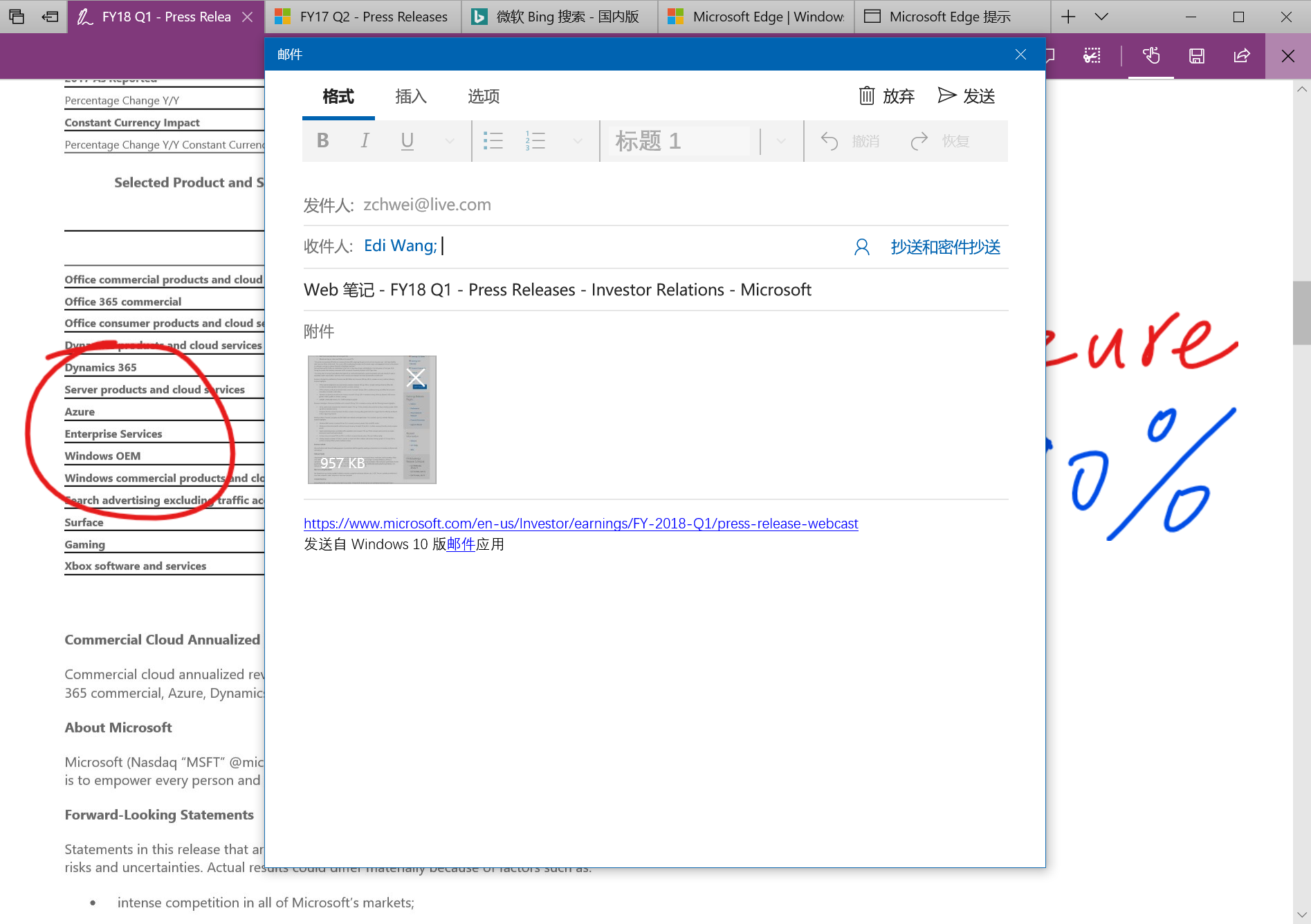The height and width of the screenshot is (924, 1311).
Task: Discard the draft using the trash icon
Action: (x=867, y=96)
